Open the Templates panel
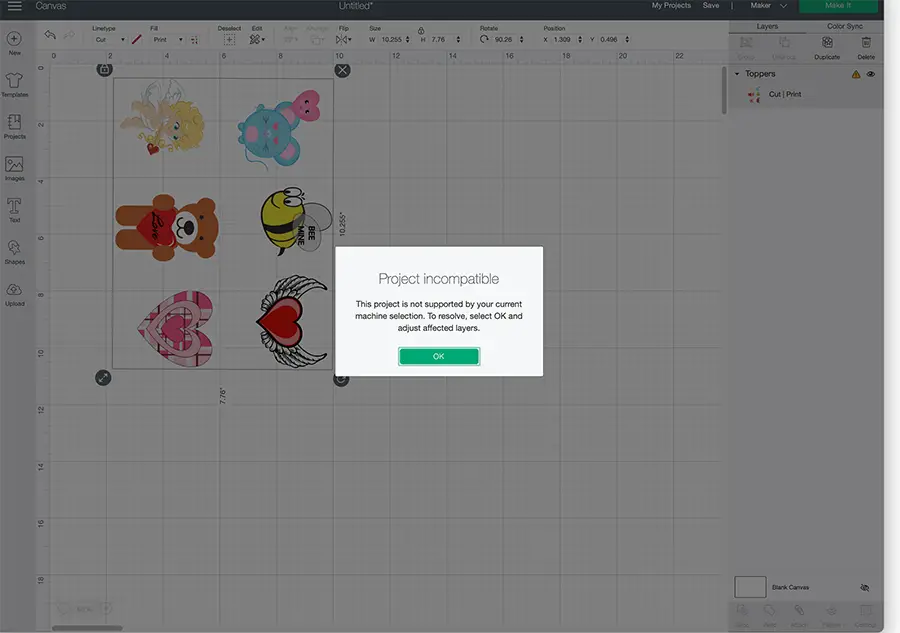Viewport: 900px width, 633px height. point(14,85)
